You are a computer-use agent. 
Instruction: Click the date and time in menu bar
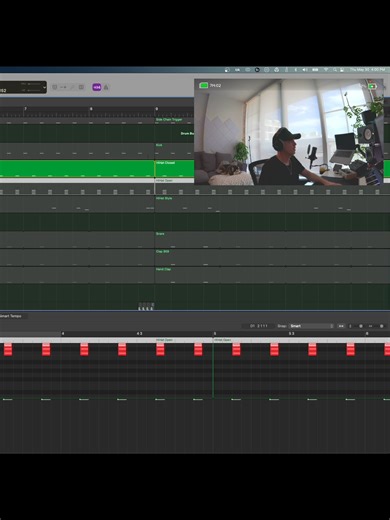[367, 70]
